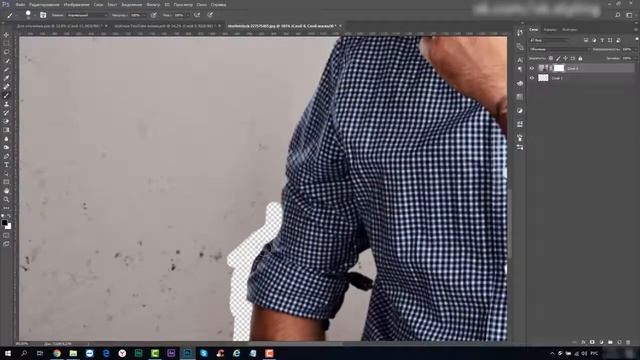Toggle lock image pixels brush icon
The width and height of the screenshot is (640, 360).
pos(558,58)
